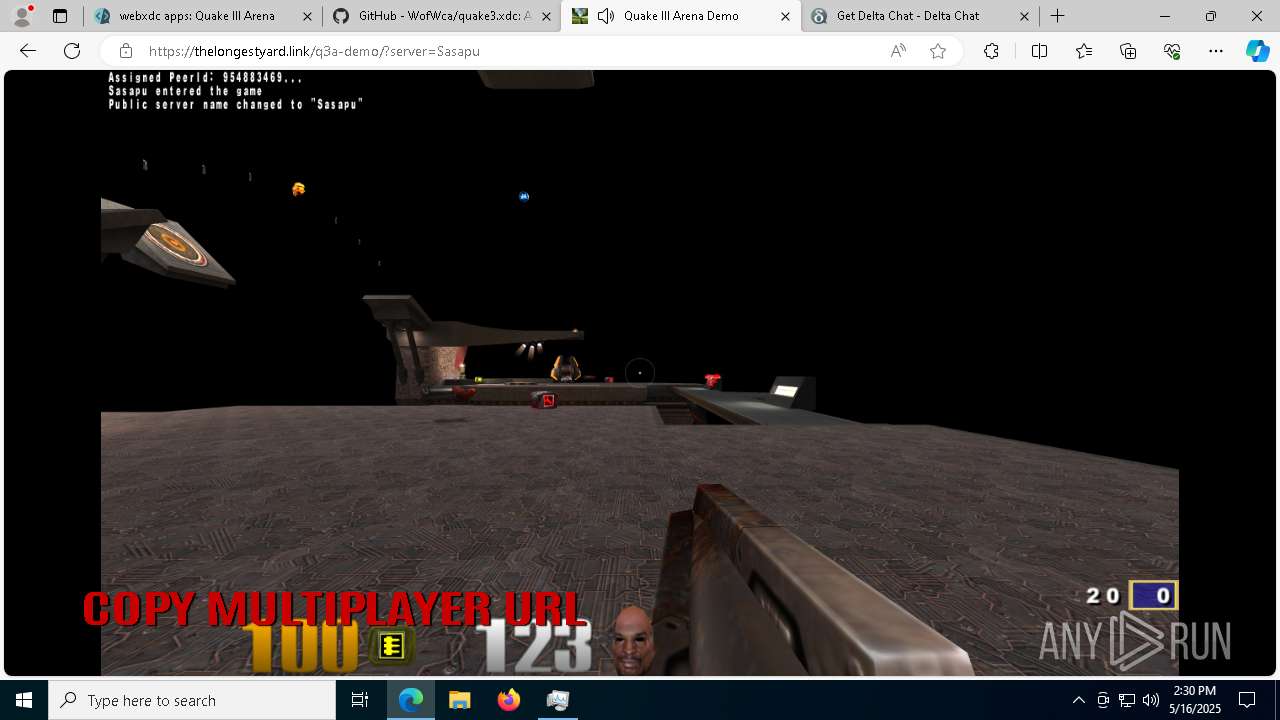Open the tab actions menu icon
1280x720 pixels.
[60, 16]
